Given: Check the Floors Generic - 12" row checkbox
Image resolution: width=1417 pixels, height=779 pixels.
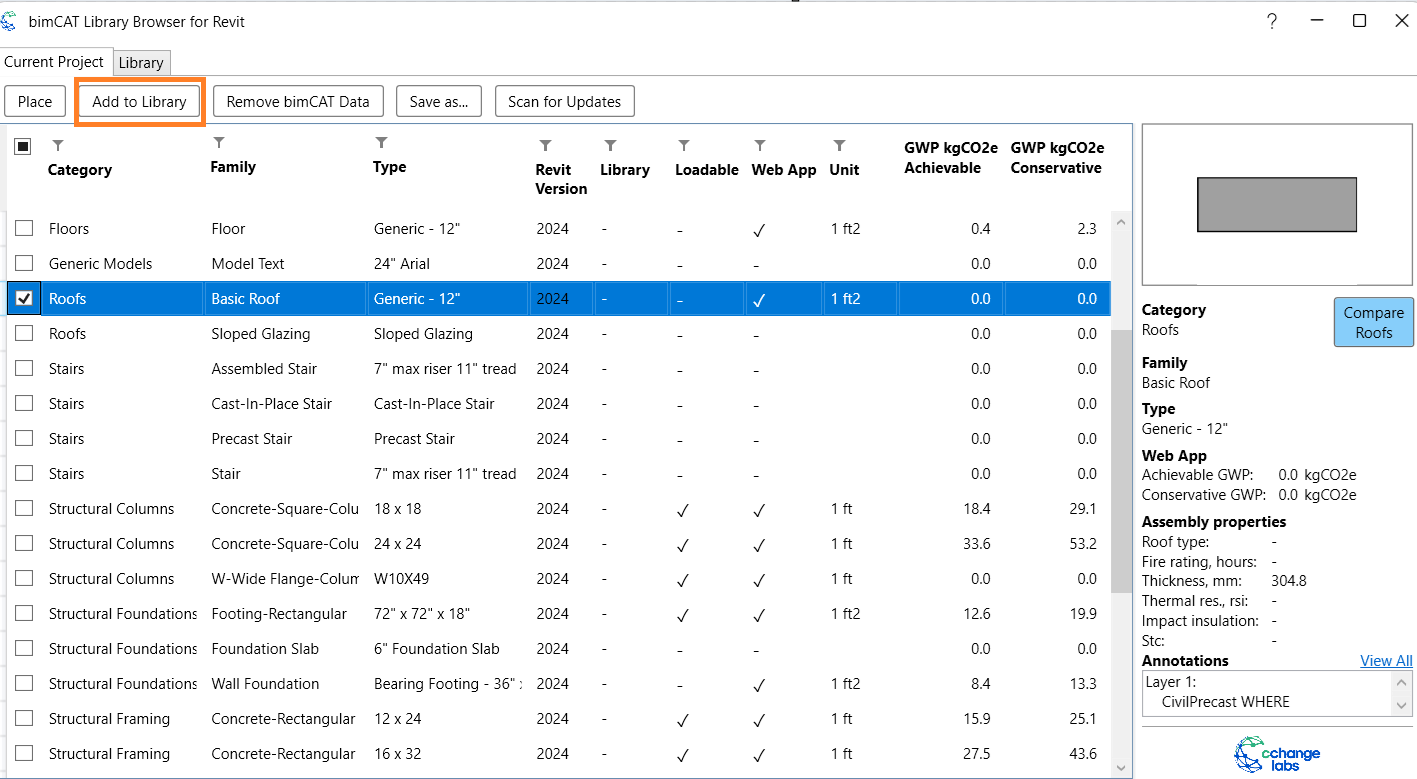Looking at the screenshot, I should tap(24, 229).
